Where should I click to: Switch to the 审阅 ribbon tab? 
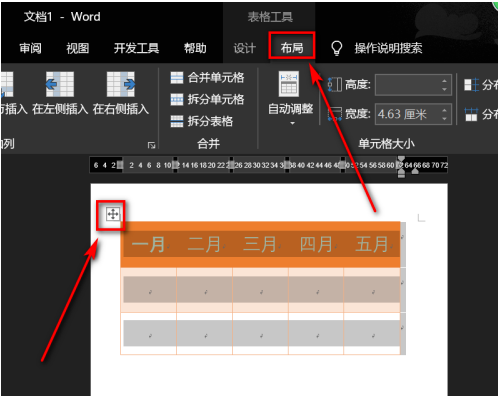click(30, 48)
